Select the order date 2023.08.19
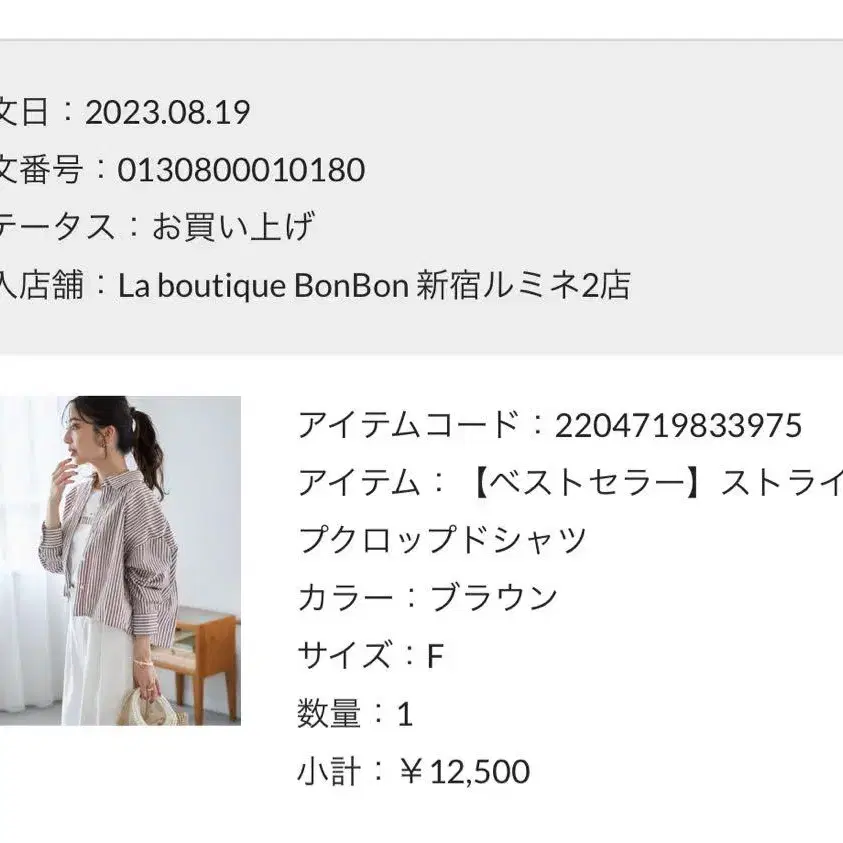Viewport: 843px width, 843px height. pyautogui.click(x=168, y=112)
